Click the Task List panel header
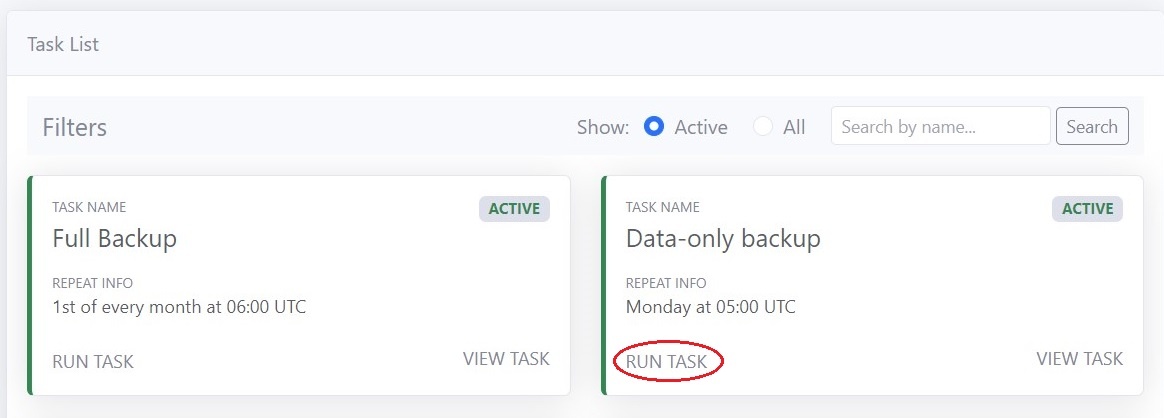The height and width of the screenshot is (418, 1164). (63, 45)
